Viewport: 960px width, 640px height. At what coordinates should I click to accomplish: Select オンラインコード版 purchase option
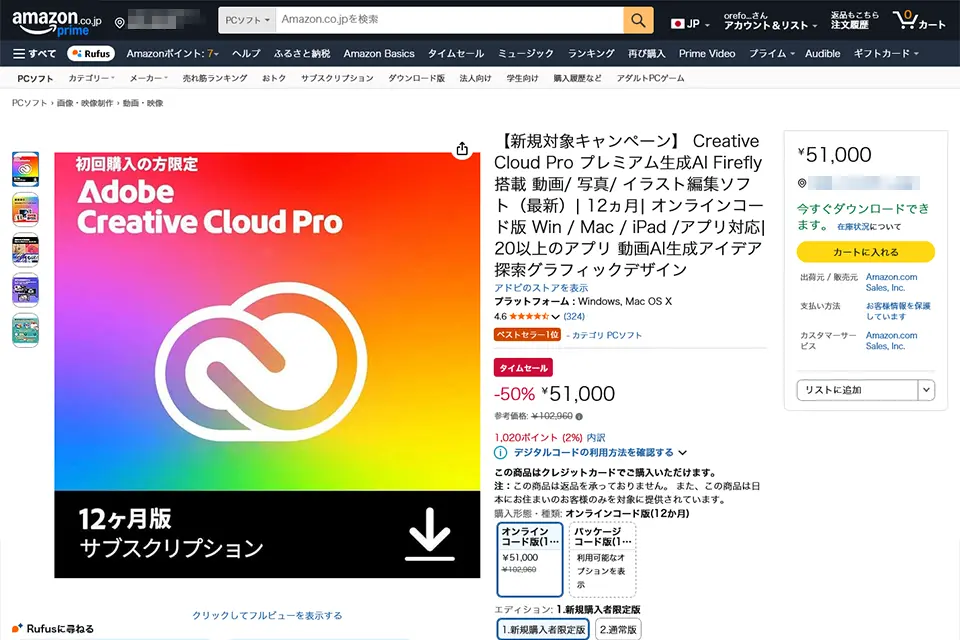point(530,558)
